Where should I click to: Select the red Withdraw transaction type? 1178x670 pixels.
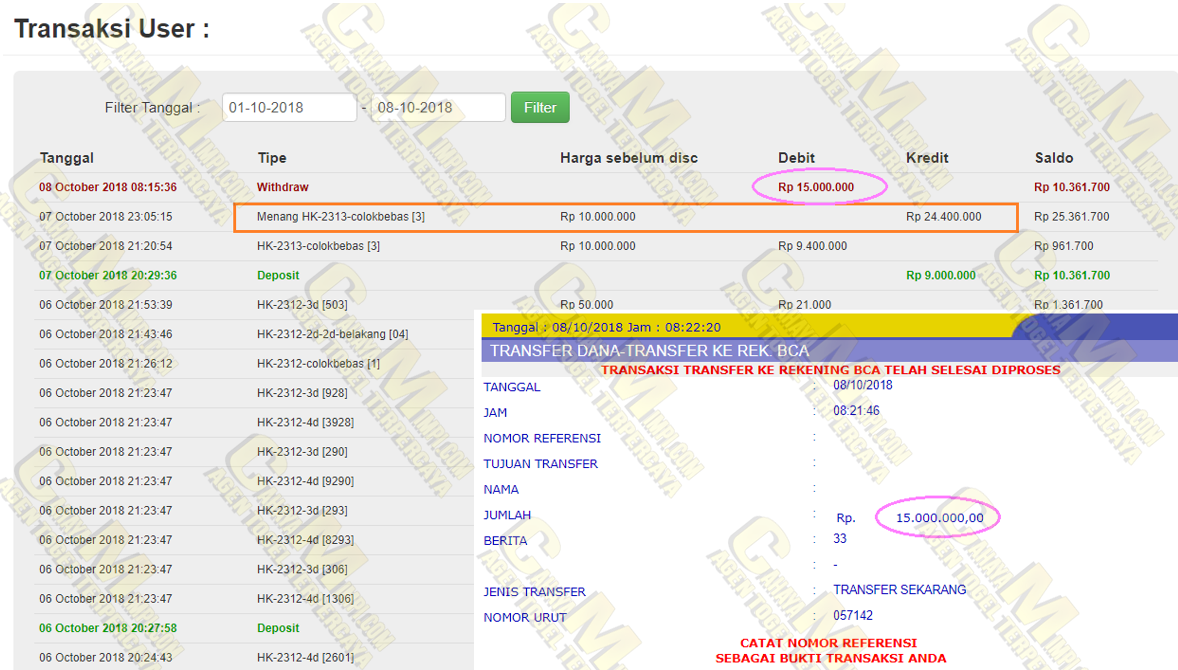(x=282, y=187)
